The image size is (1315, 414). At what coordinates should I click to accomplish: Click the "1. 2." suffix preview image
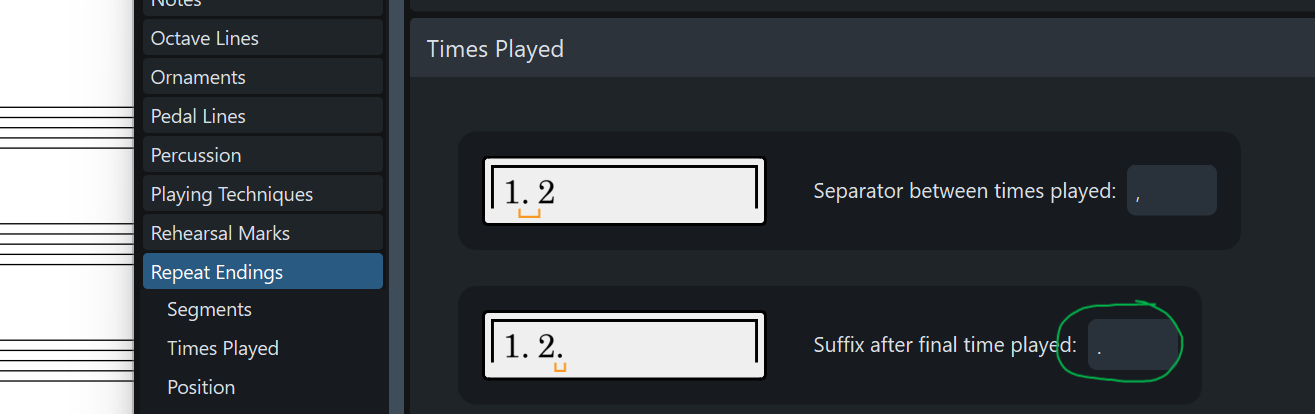click(x=624, y=346)
